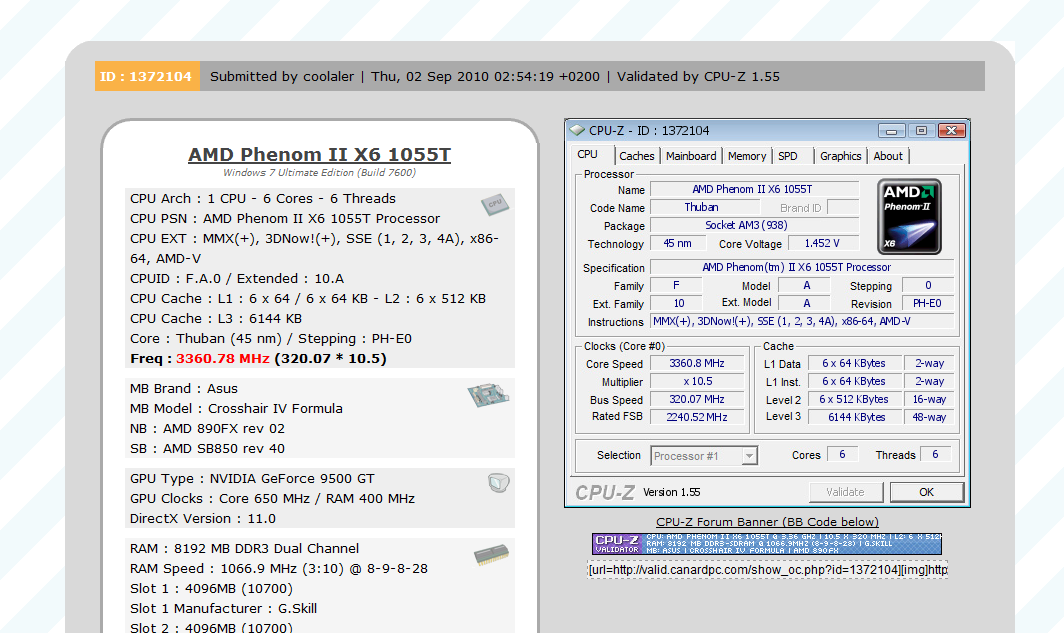Click the Package value Socket AM3 (938)
Screen dimensions: 1064x633
coord(754,225)
